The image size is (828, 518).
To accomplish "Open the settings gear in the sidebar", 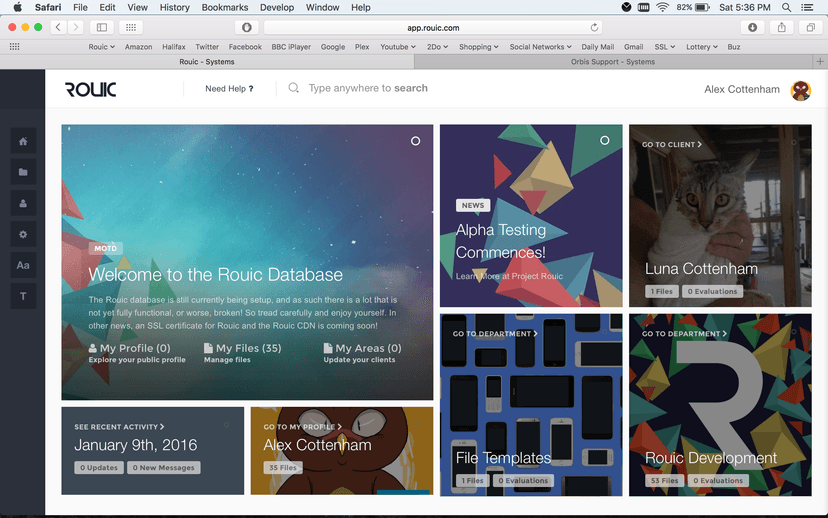I will pos(23,234).
